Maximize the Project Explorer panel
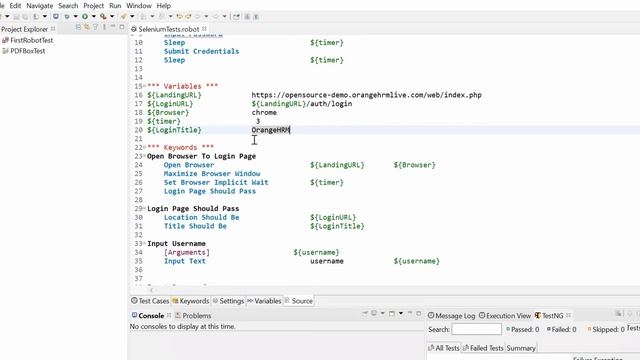The width and height of the screenshot is (640, 360). [x=122, y=27]
